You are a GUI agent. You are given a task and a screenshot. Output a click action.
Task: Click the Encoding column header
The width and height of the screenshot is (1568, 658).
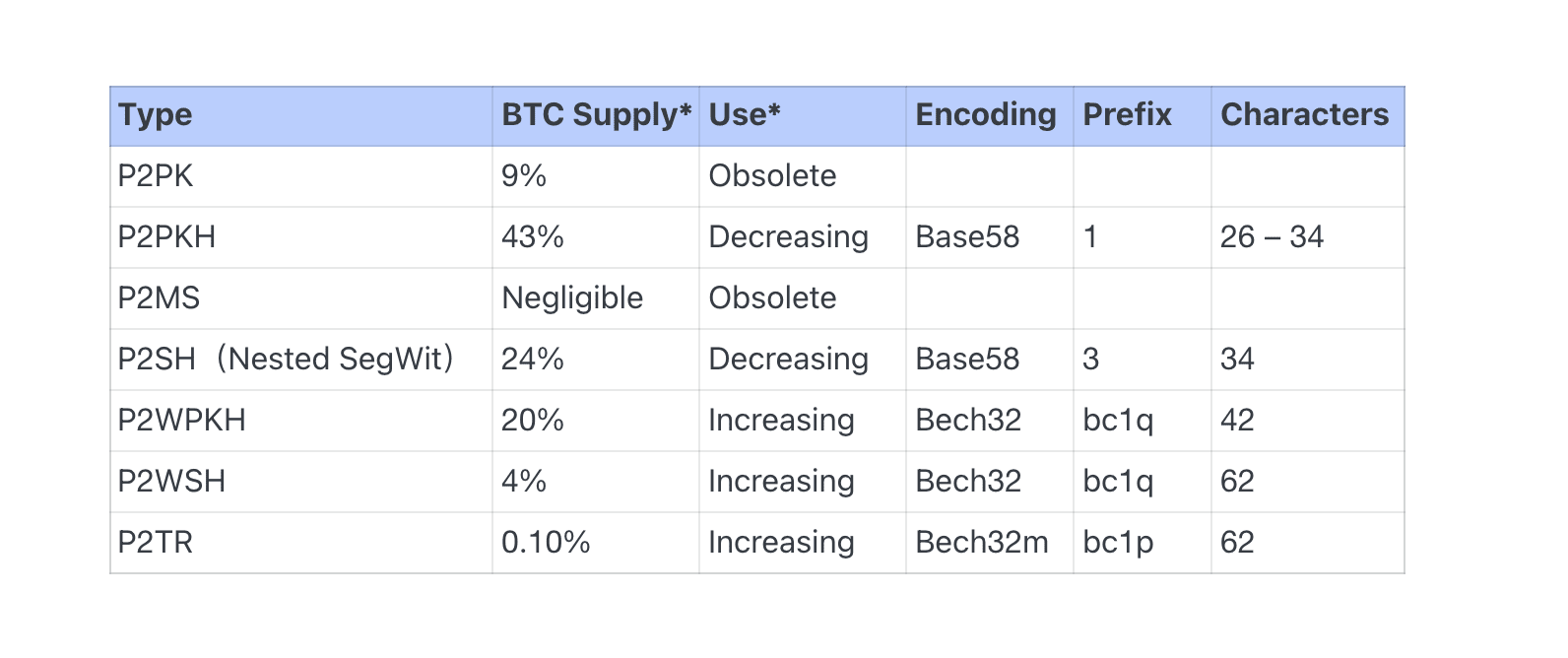coord(986,115)
